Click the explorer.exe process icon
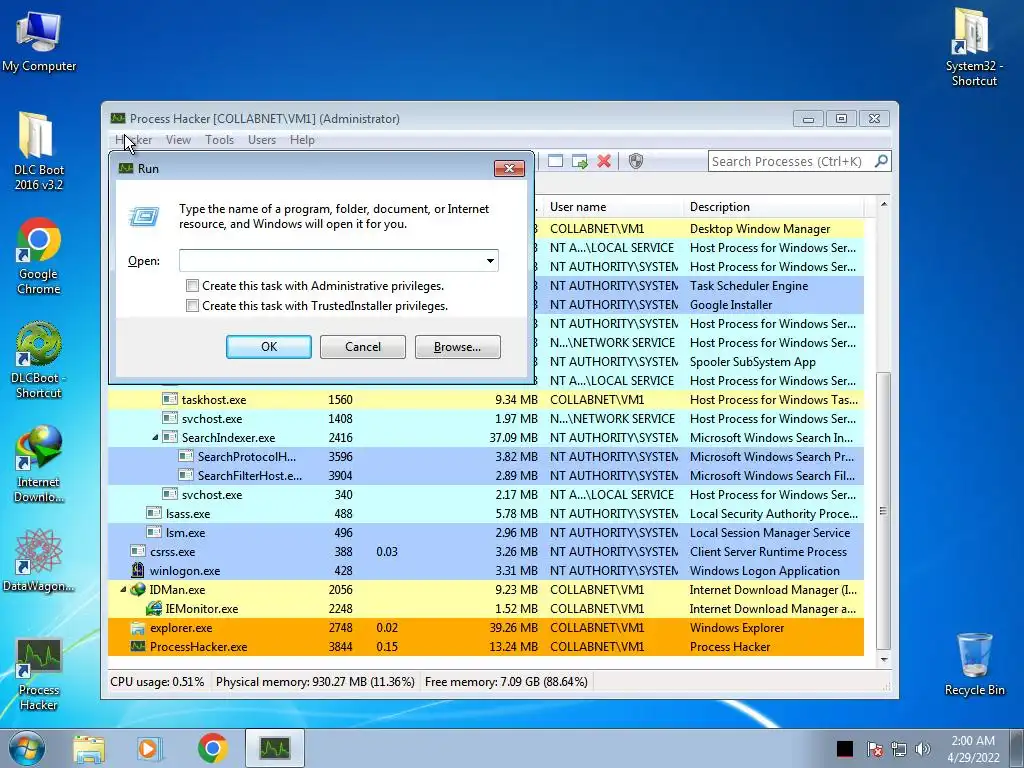Screen dimensions: 1024x768 (138, 628)
